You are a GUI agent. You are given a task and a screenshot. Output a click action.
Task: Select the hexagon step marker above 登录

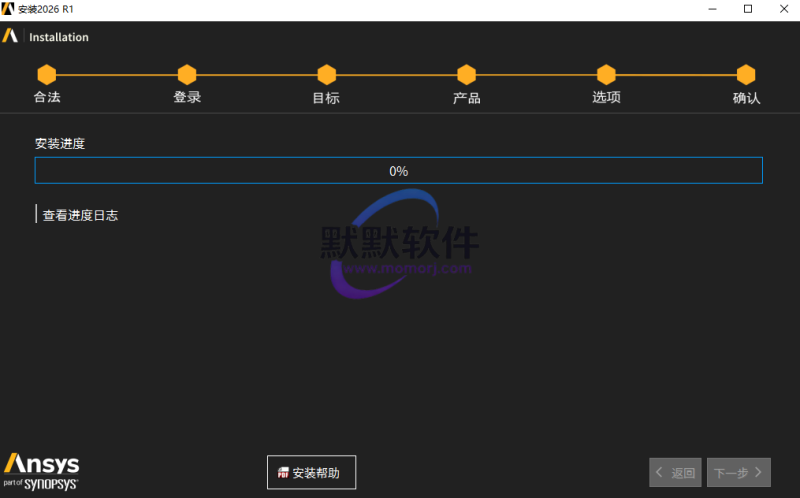(x=187, y=75)
